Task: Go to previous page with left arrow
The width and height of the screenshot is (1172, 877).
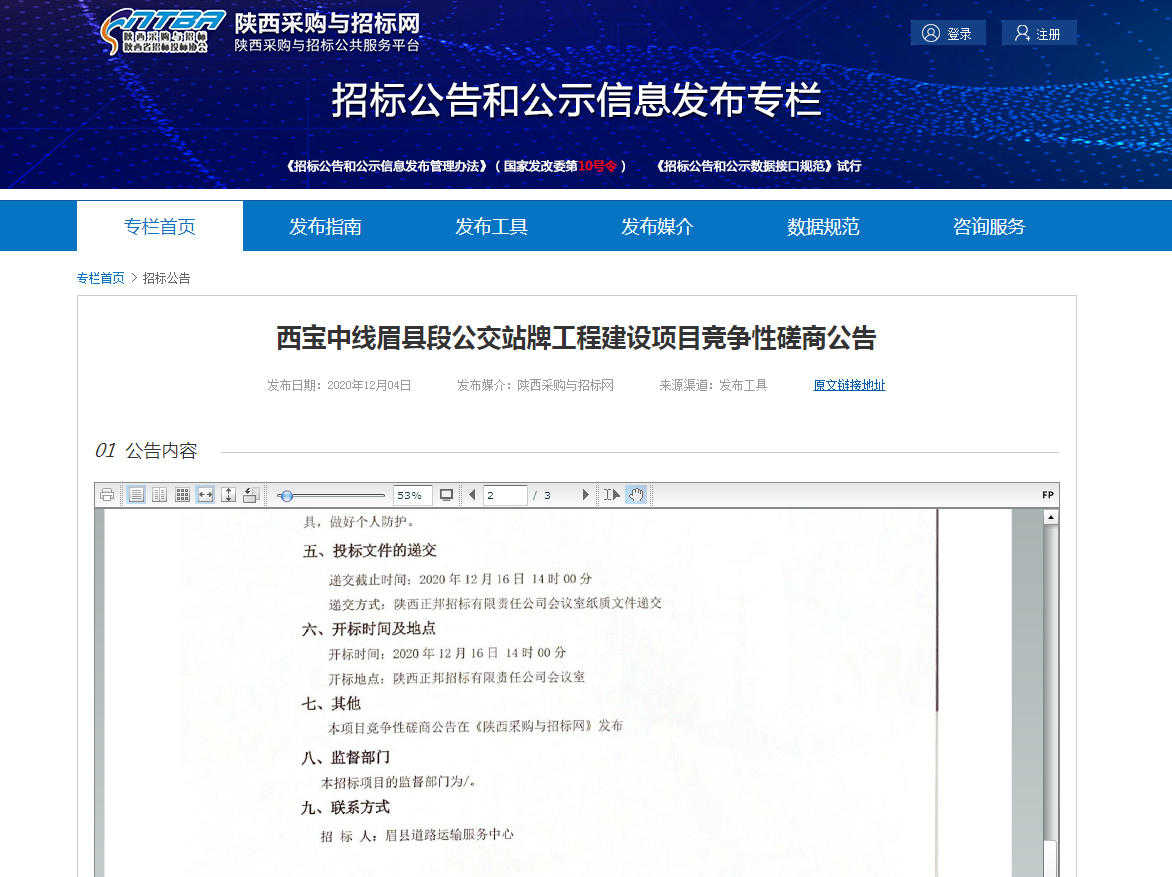Action: tap(472, 495)
